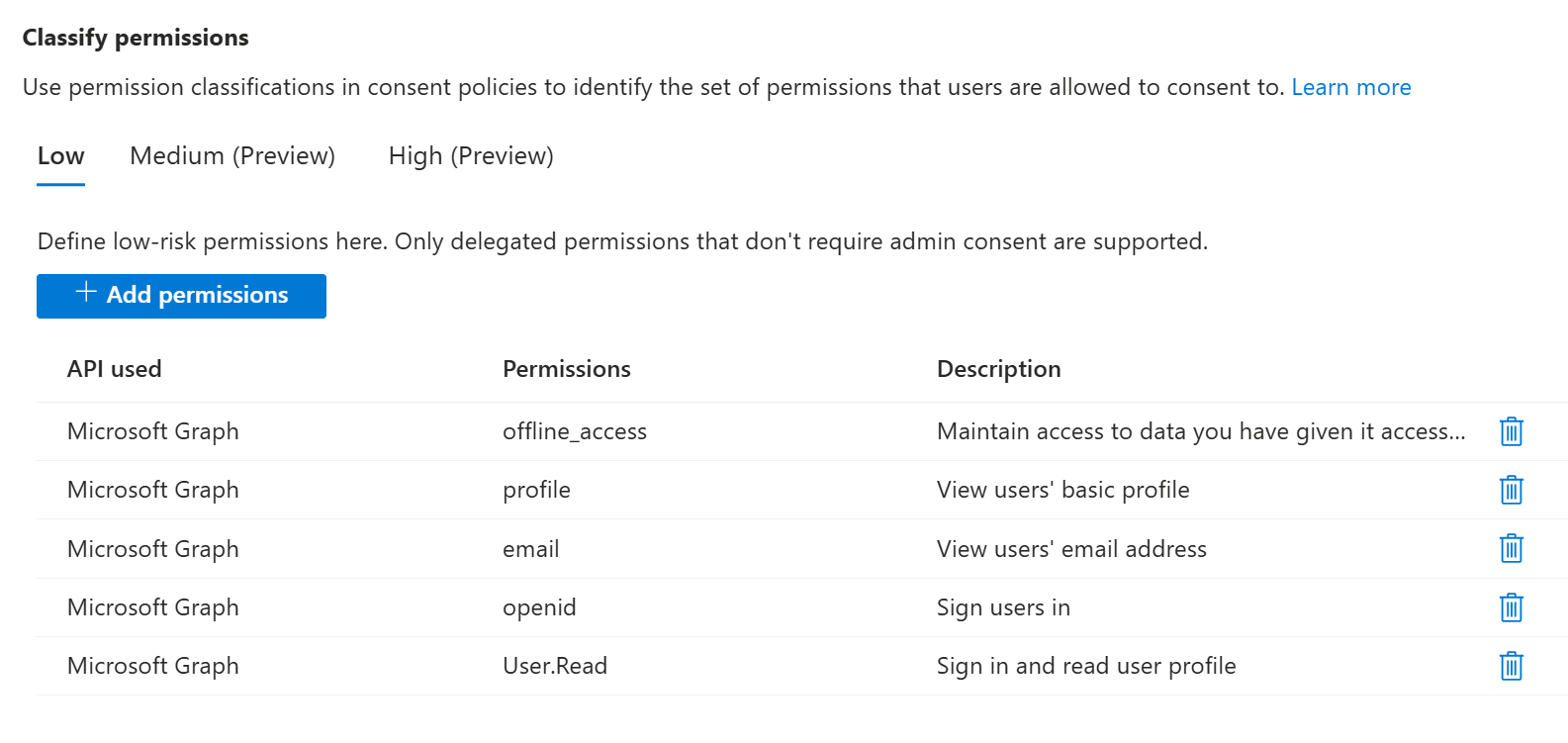Delete the email permission
The width and height of the screenshot is (1568, 743).
point(1511,548)
